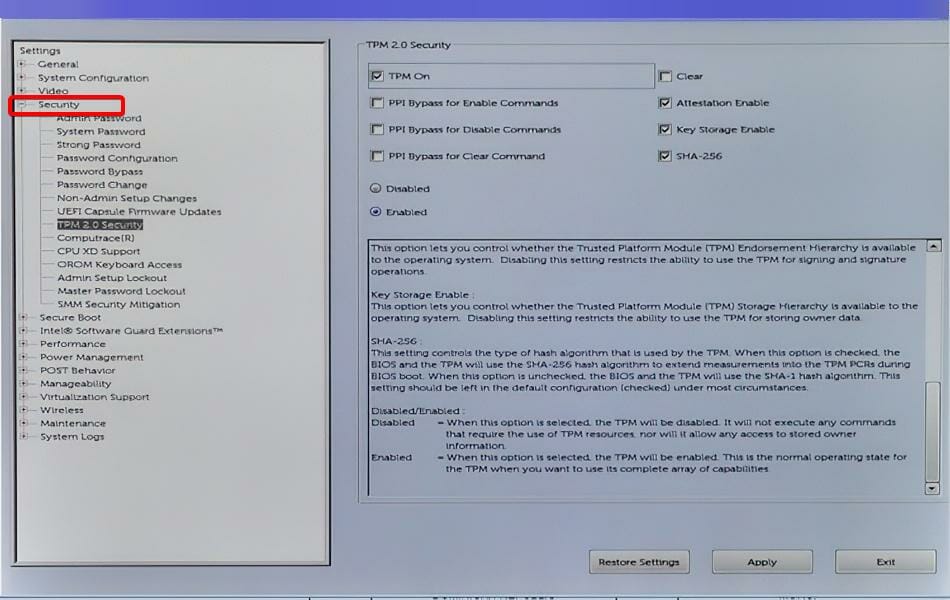Uncheck Attestation Enable
The height and width of the screenshot is (600, 950).
pos(665,102)
